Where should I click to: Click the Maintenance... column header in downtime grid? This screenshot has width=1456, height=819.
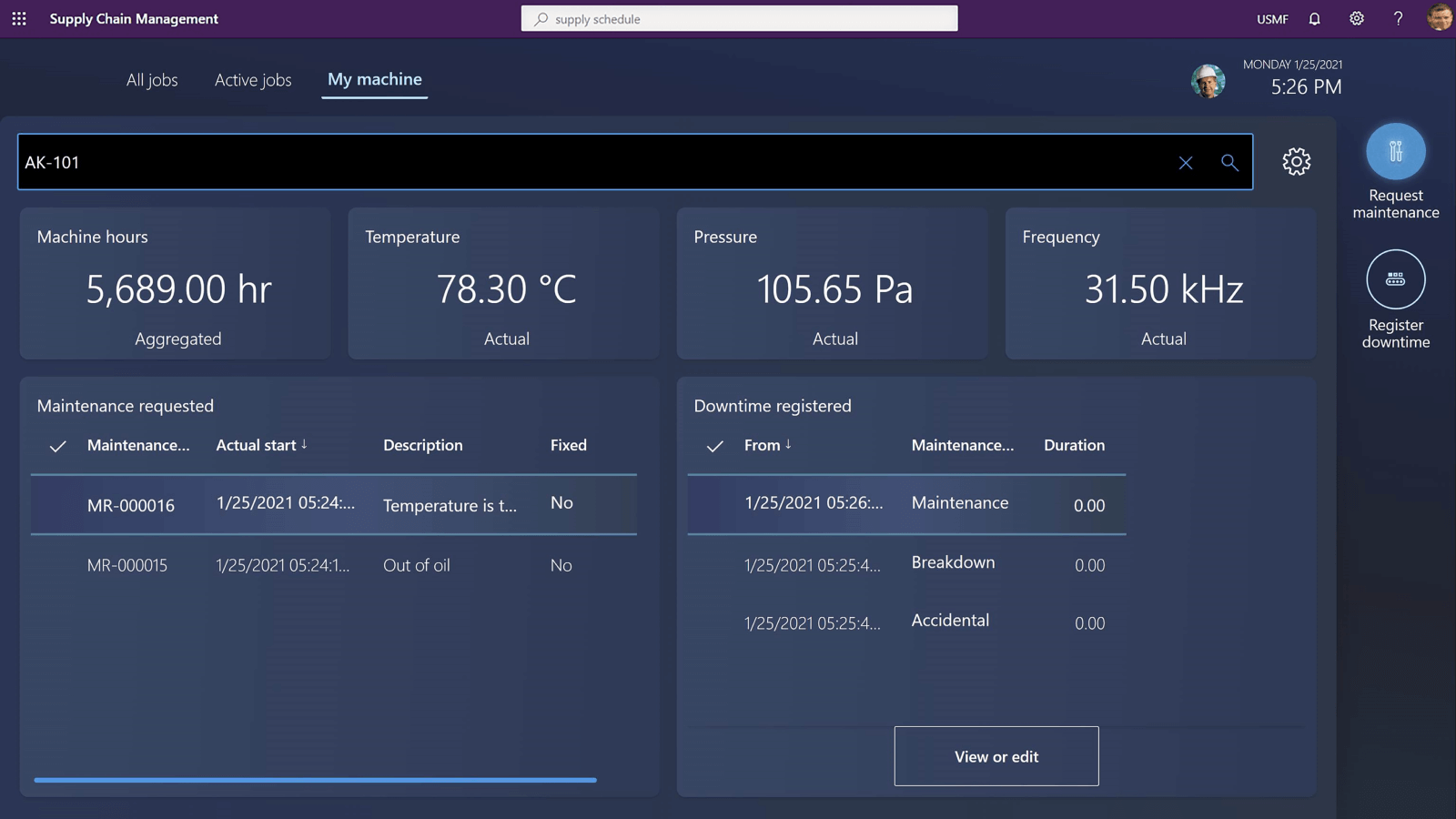962,445
